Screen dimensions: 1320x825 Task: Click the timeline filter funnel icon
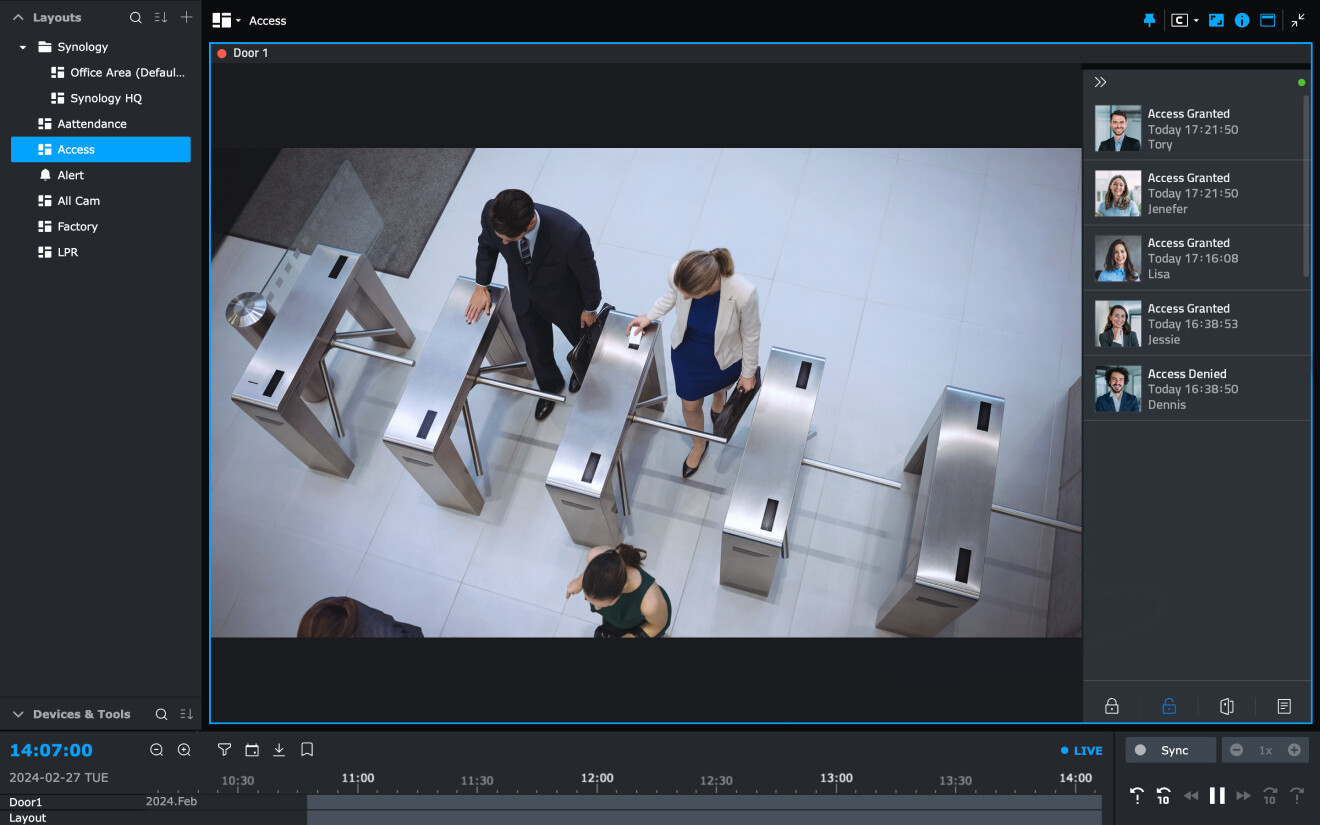point(224,750)
